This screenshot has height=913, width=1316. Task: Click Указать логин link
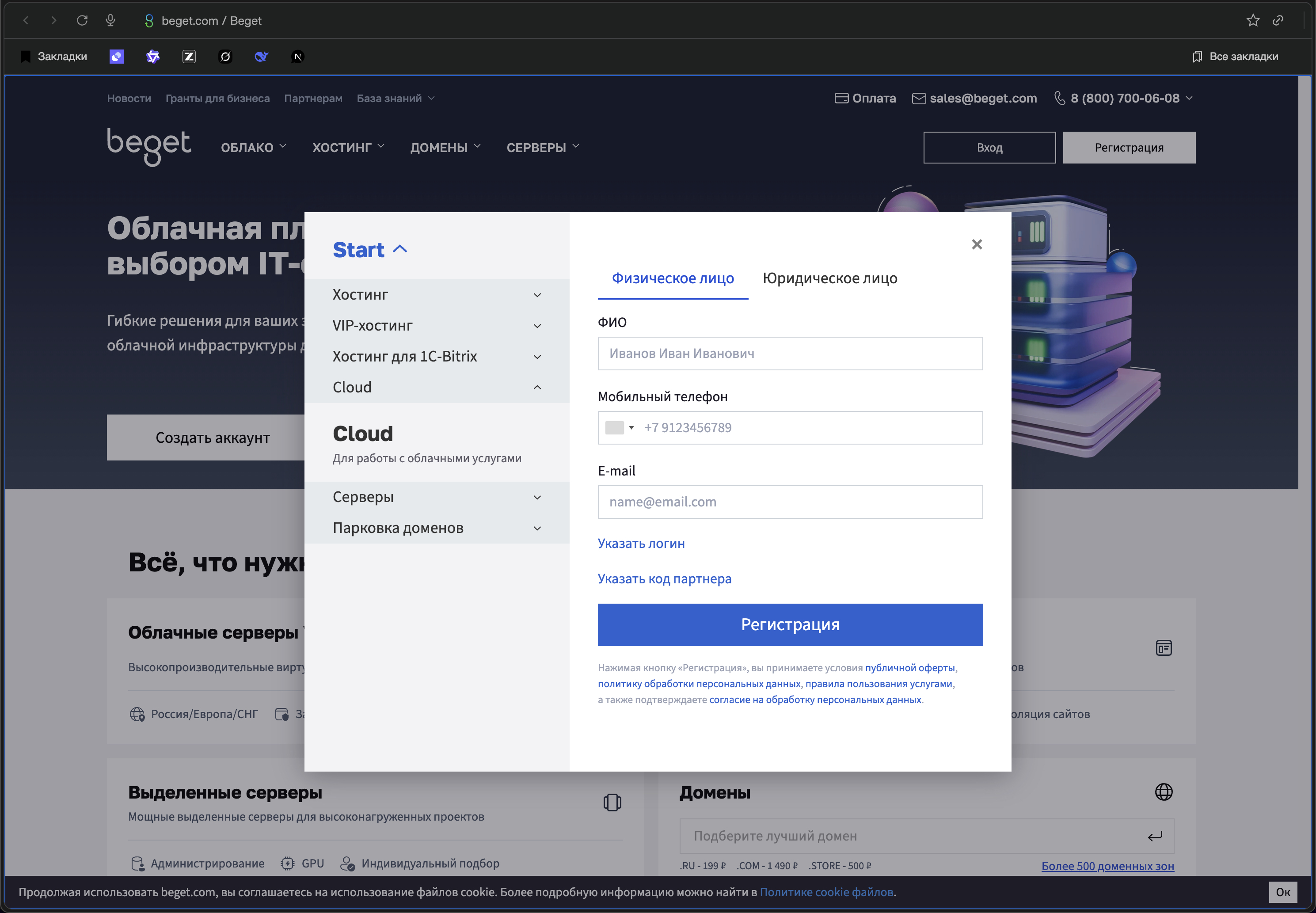pos(641,544)
